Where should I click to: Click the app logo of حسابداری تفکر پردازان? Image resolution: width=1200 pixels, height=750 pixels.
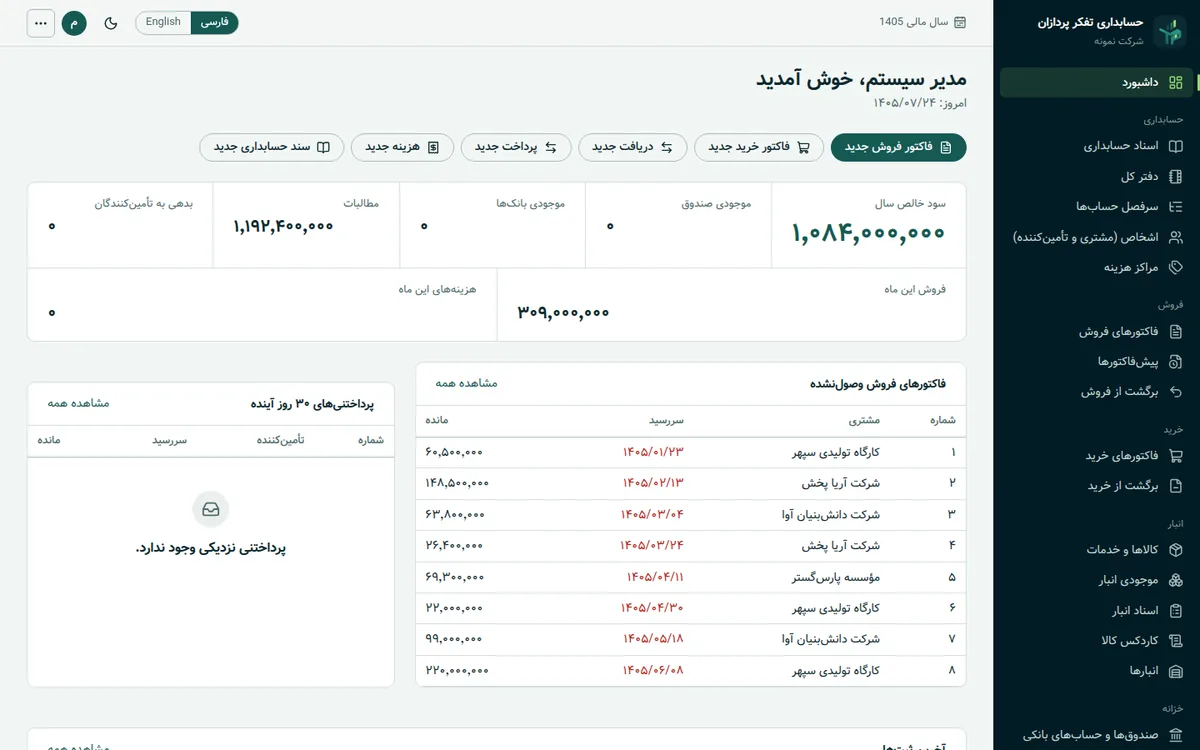point(1169,31)
